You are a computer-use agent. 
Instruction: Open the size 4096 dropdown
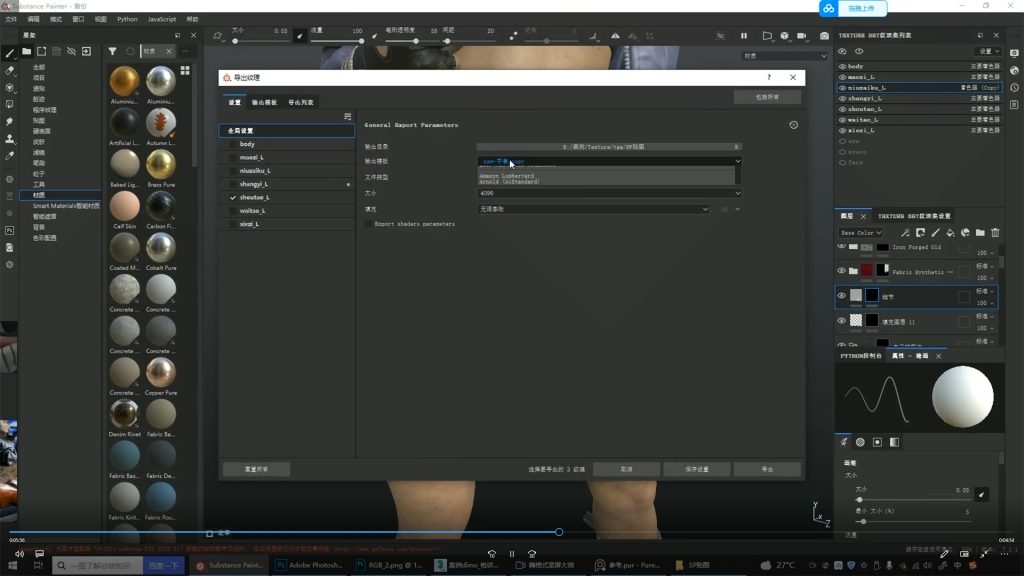[609, 193]
